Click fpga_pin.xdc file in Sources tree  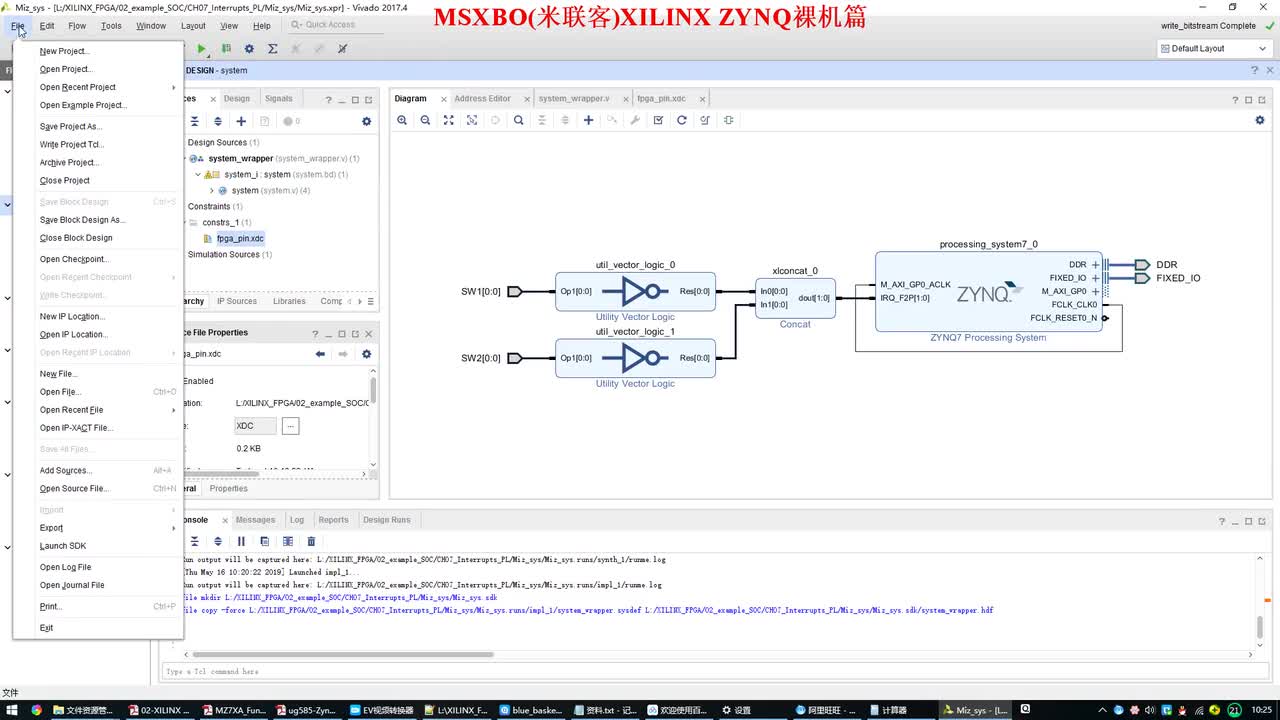(x=240, y=238)
